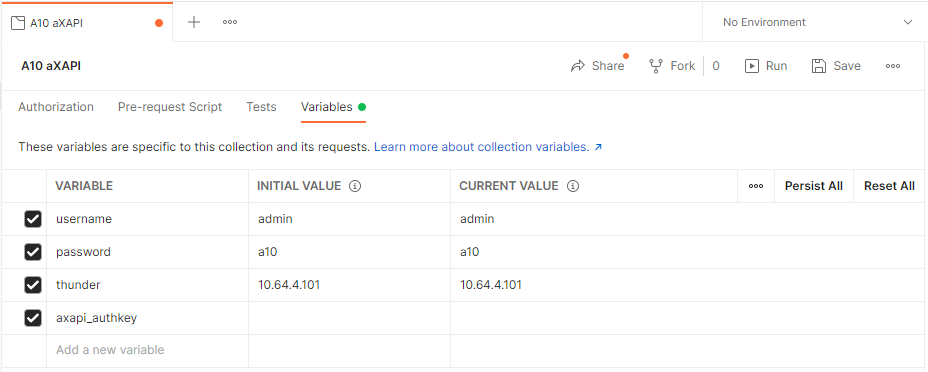This screenshot has height=372, width=928.
Task: Open a new tab with plus icon
Action: [x=194, y=22]
